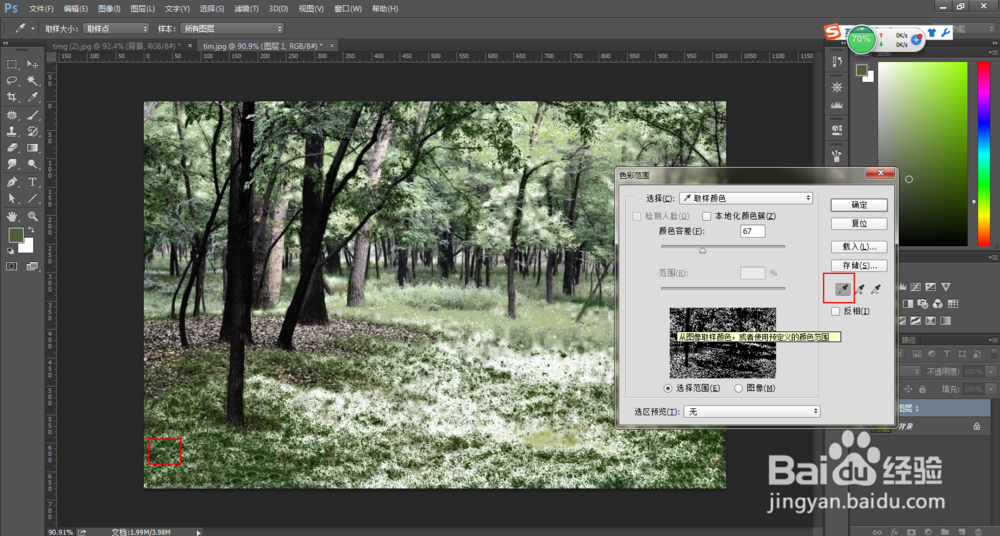Choose the Selection (选择范围) radio button
The image size is (1000, 536).
click(668, 388)
